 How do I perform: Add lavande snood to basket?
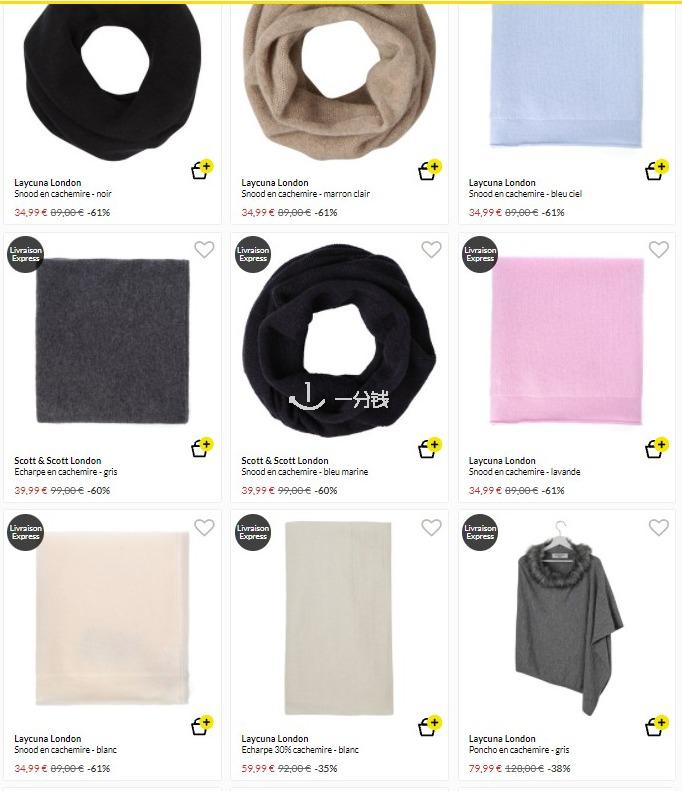coord(657,447)
